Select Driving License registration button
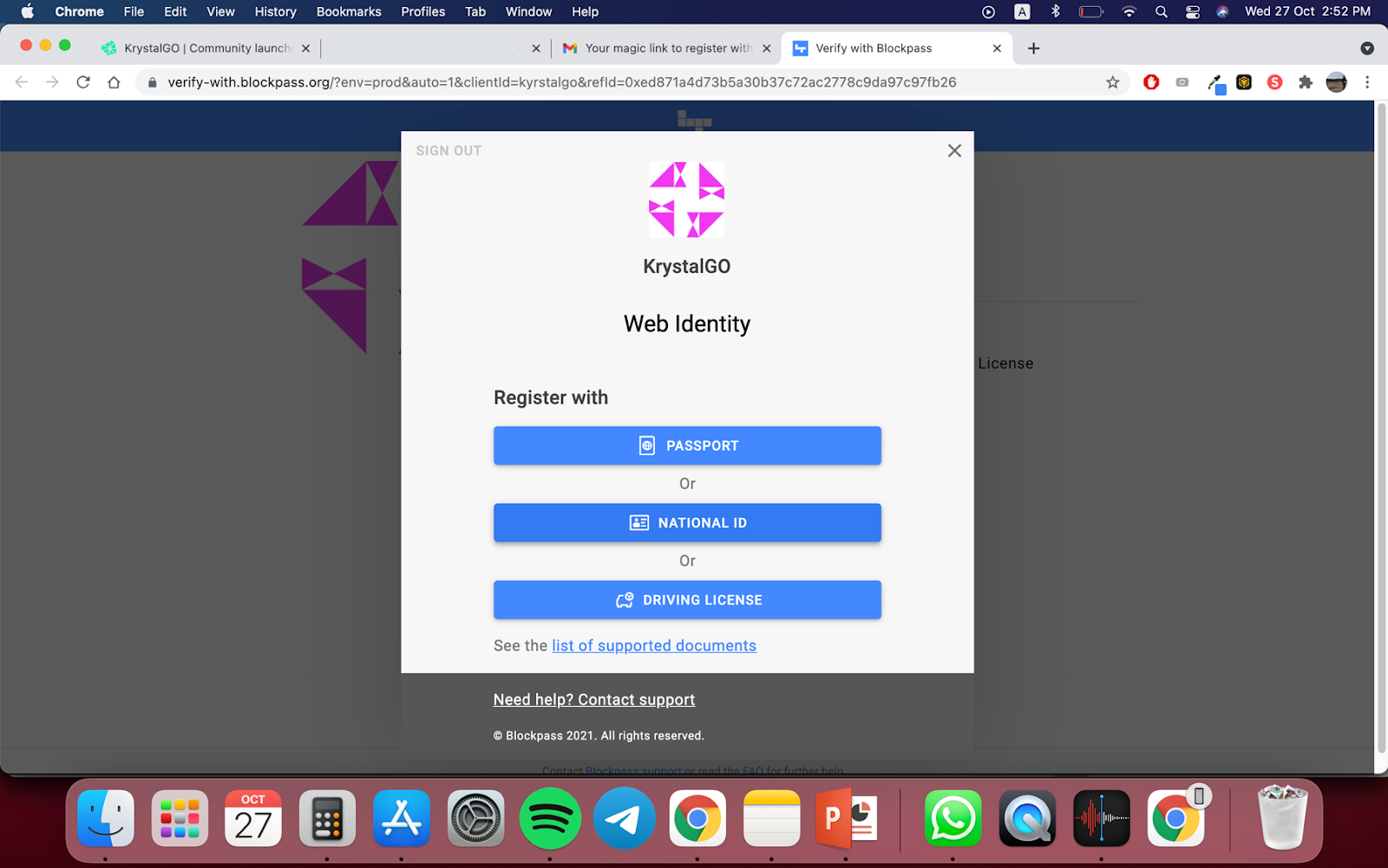Image resolution: width=1388 pixels, height=868 pixels. click(x=687, y=600)
